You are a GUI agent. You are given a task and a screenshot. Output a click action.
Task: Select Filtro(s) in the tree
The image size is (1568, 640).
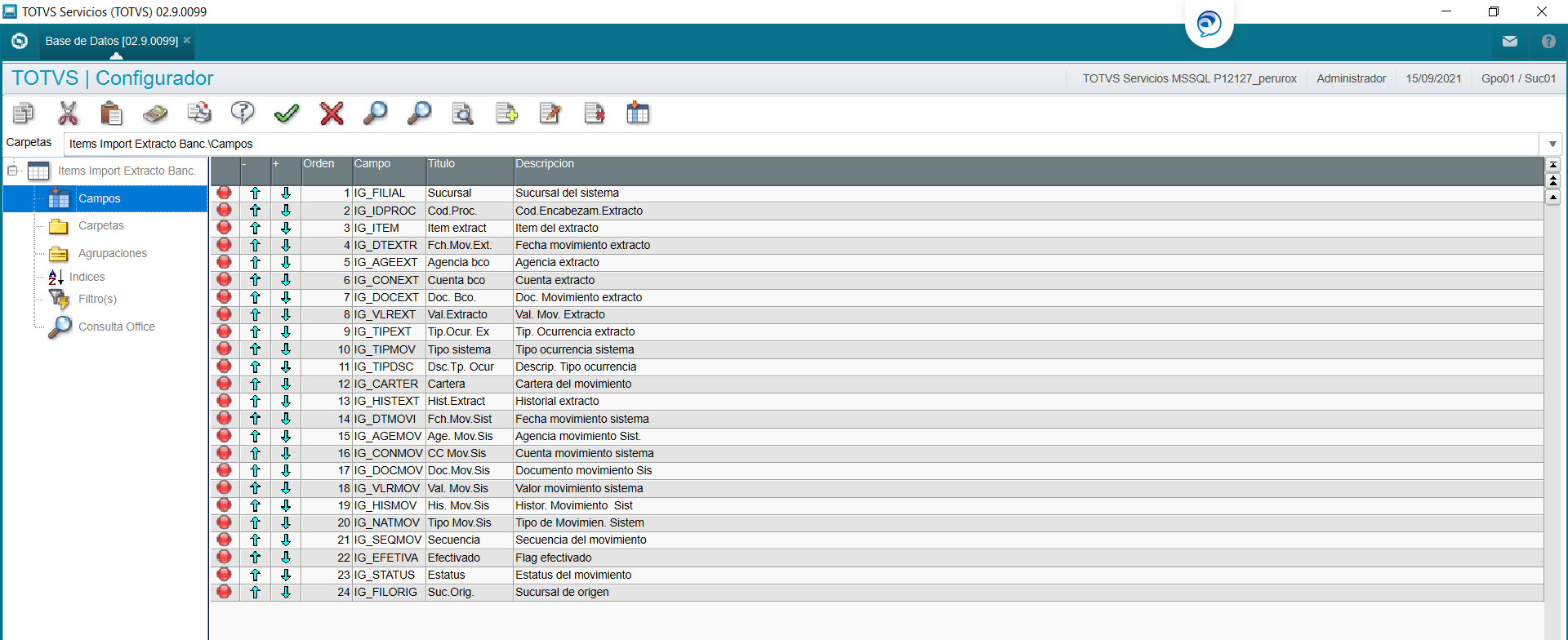click(x=97, y=299)
